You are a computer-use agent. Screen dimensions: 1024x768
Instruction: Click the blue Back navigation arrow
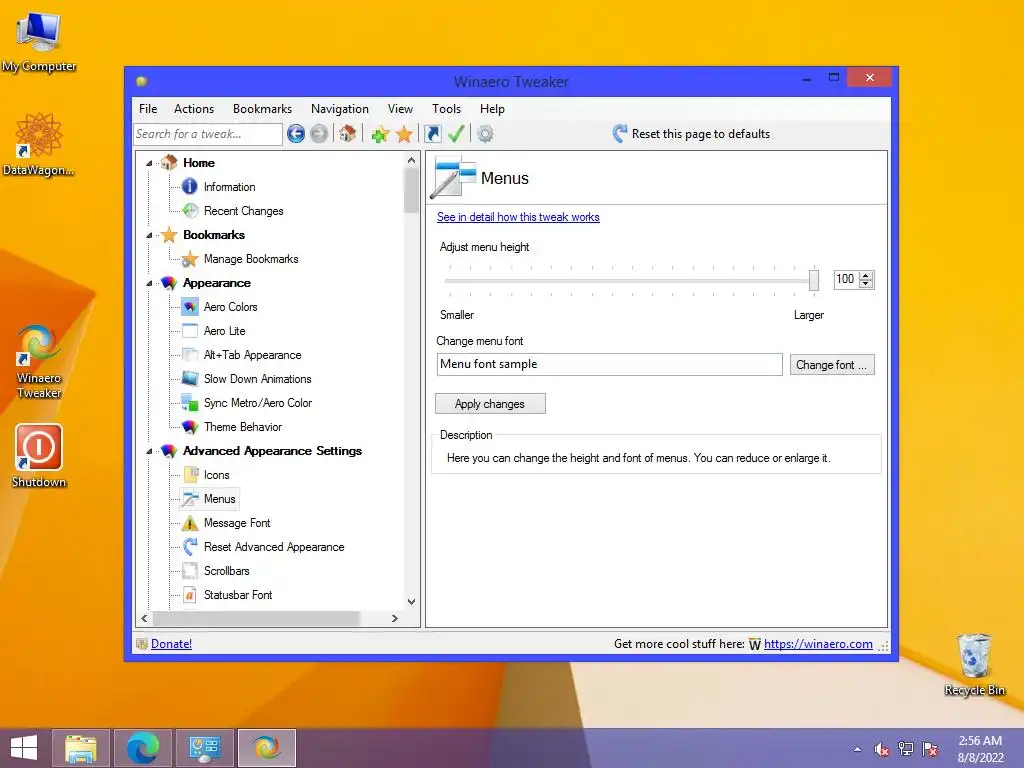tap(296, 134)
